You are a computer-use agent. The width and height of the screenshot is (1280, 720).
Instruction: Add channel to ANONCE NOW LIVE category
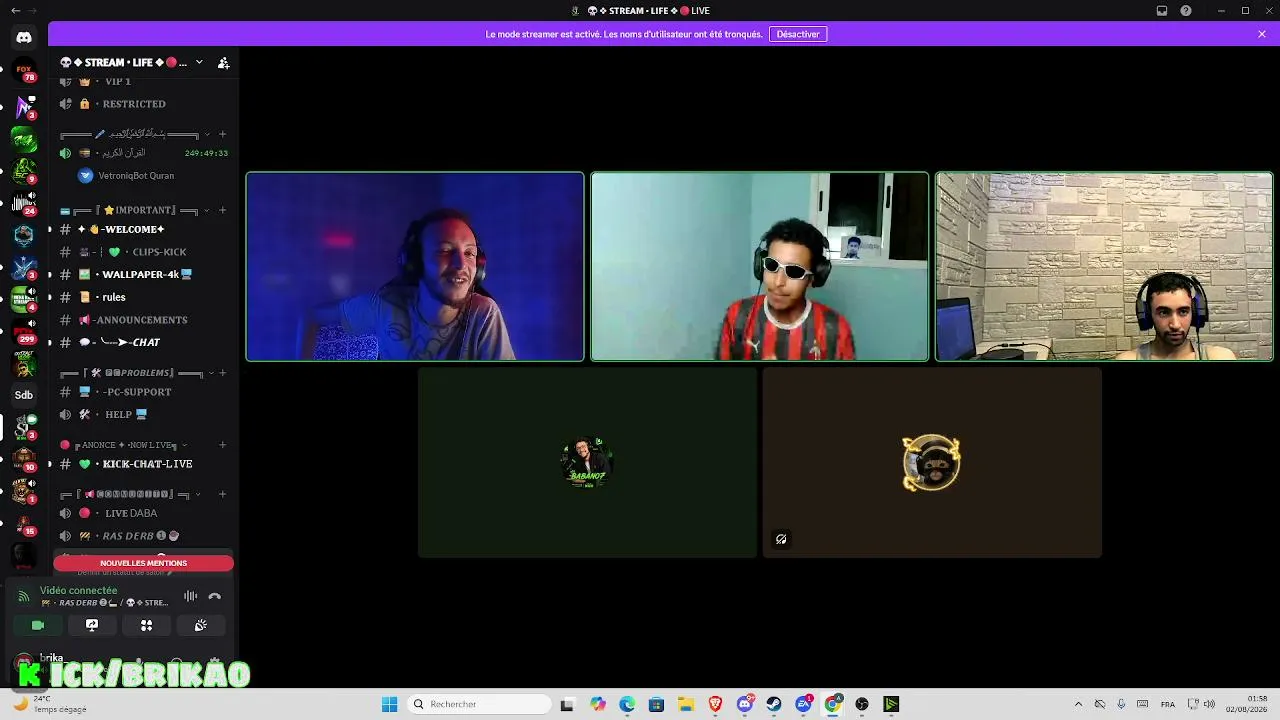(x=222, y=445)
